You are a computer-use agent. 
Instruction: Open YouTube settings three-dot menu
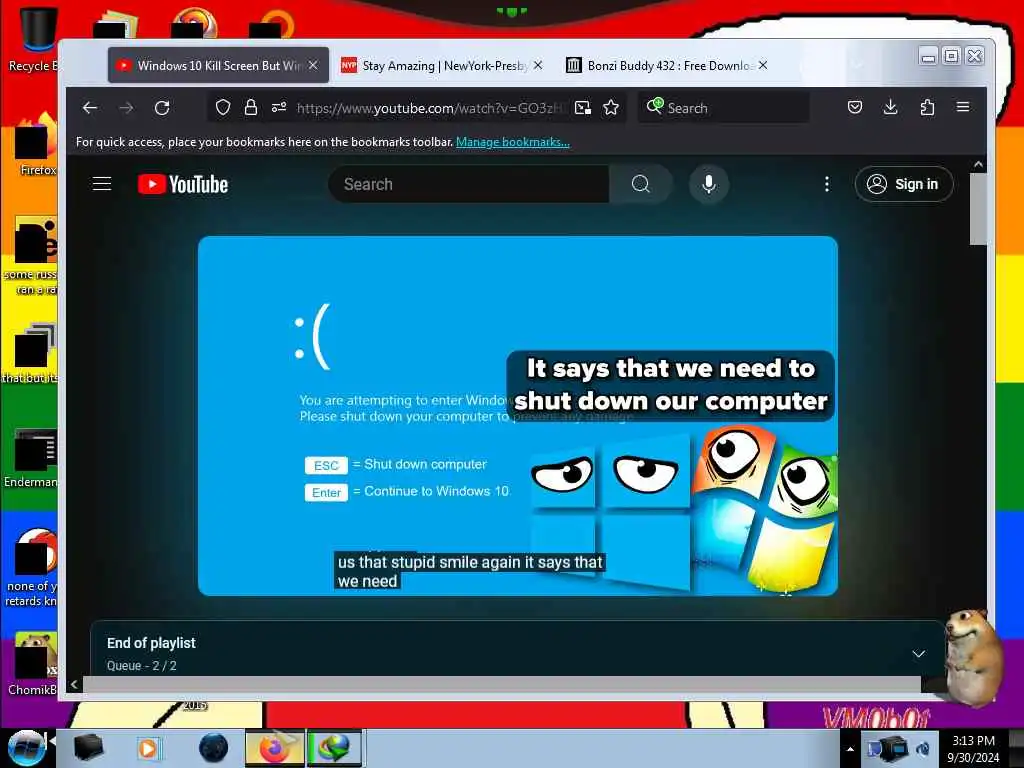pyautogui.click(x=827, y=184)
